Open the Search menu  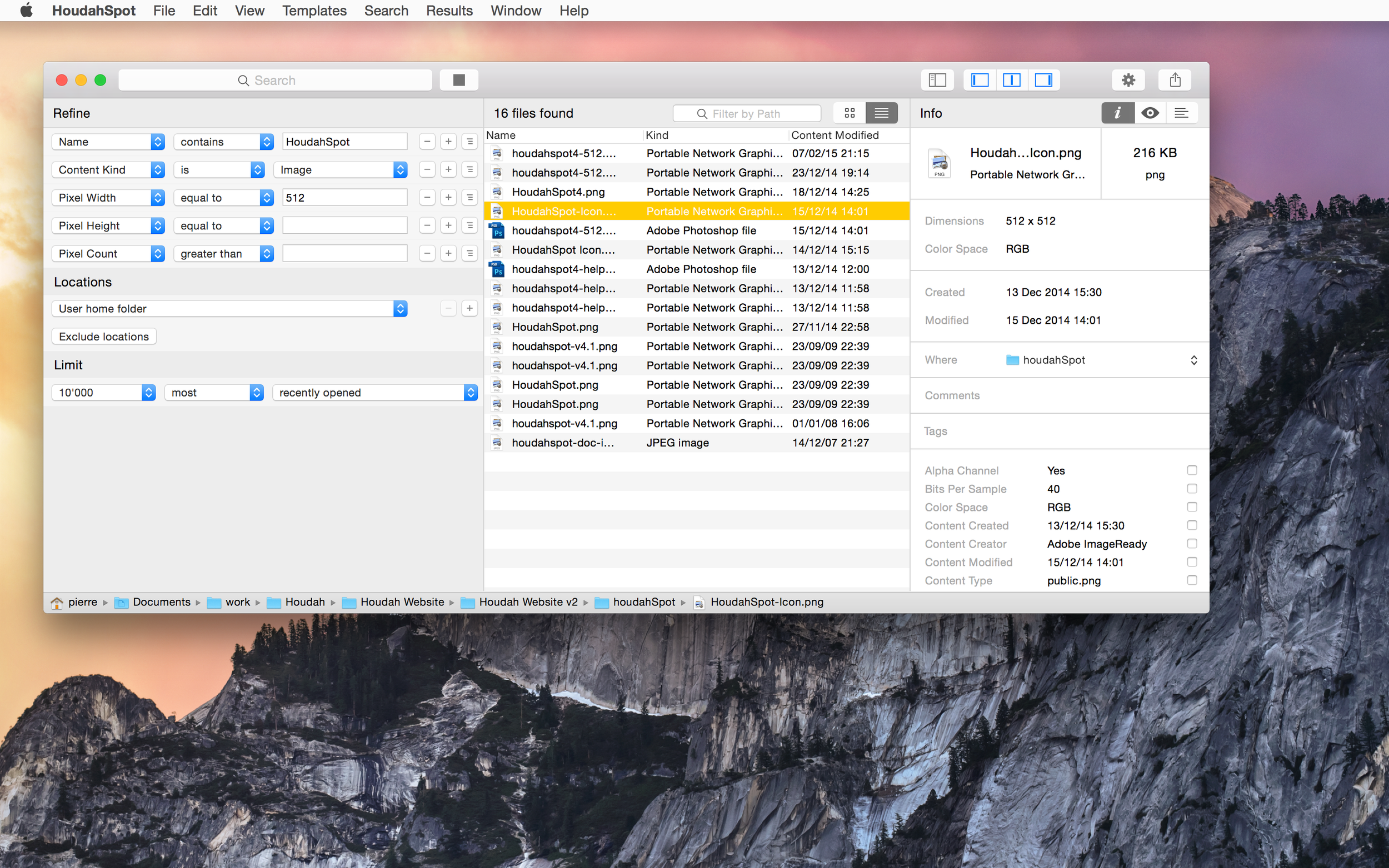(386, 11)
